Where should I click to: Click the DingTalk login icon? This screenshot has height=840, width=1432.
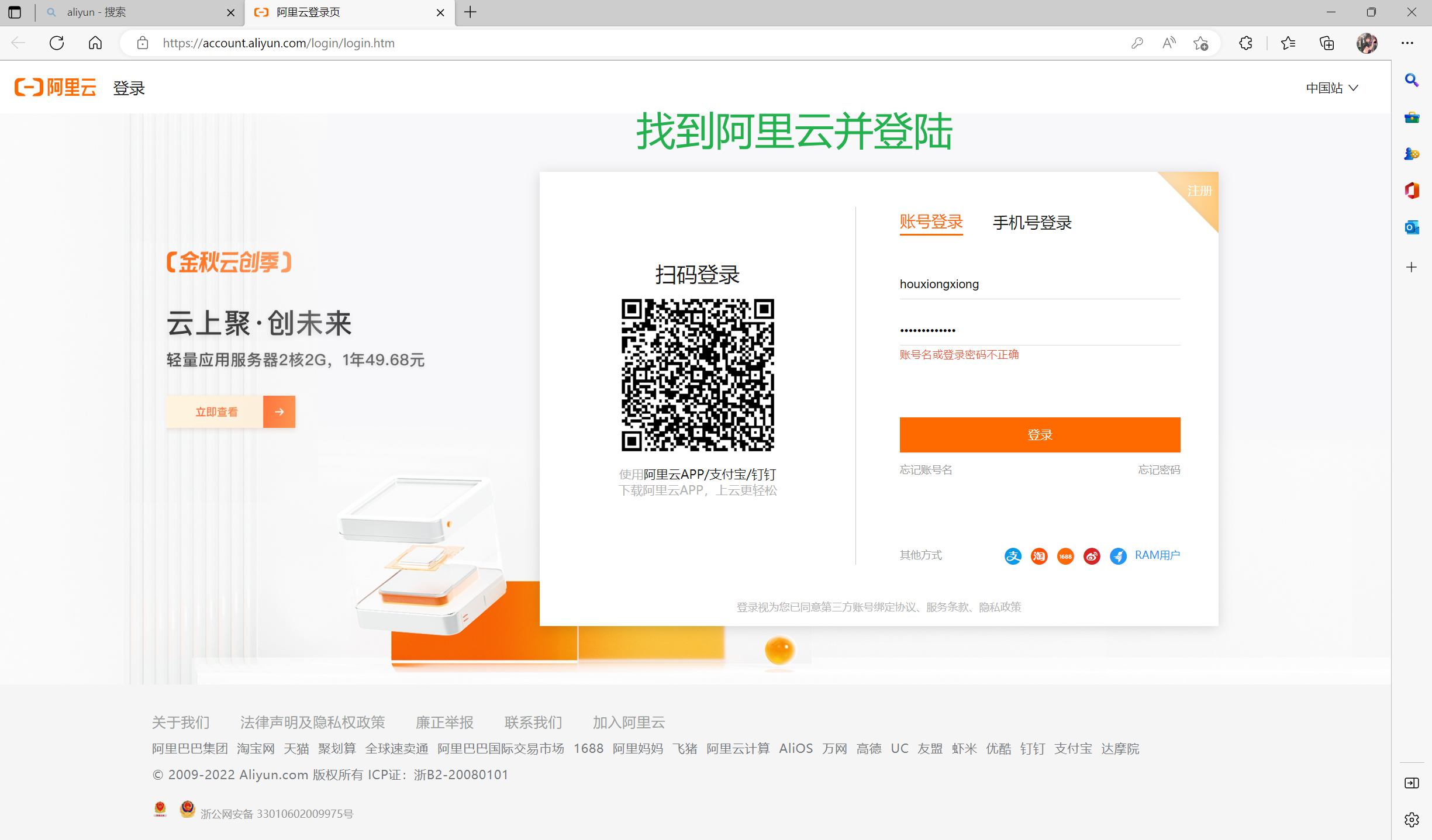pyautogui.click(x=1118, y=556)
